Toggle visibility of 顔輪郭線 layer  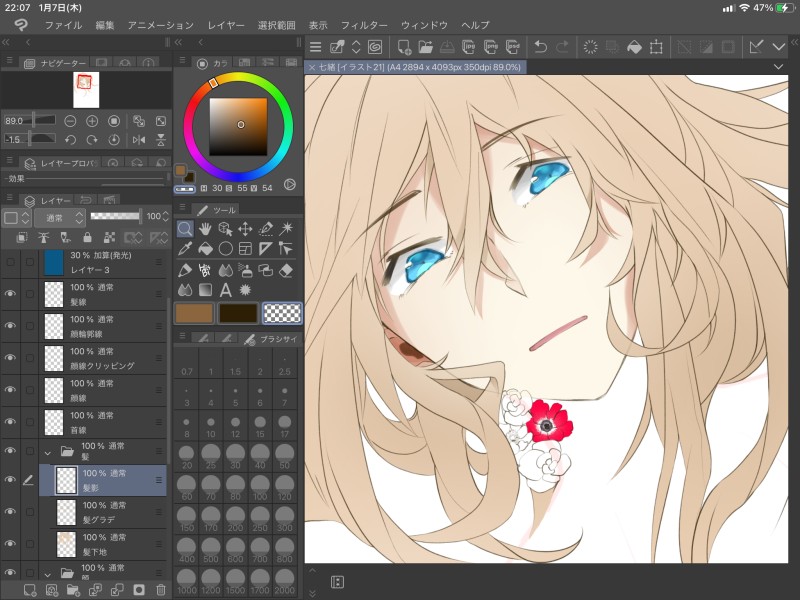click(x=10, y=326)
